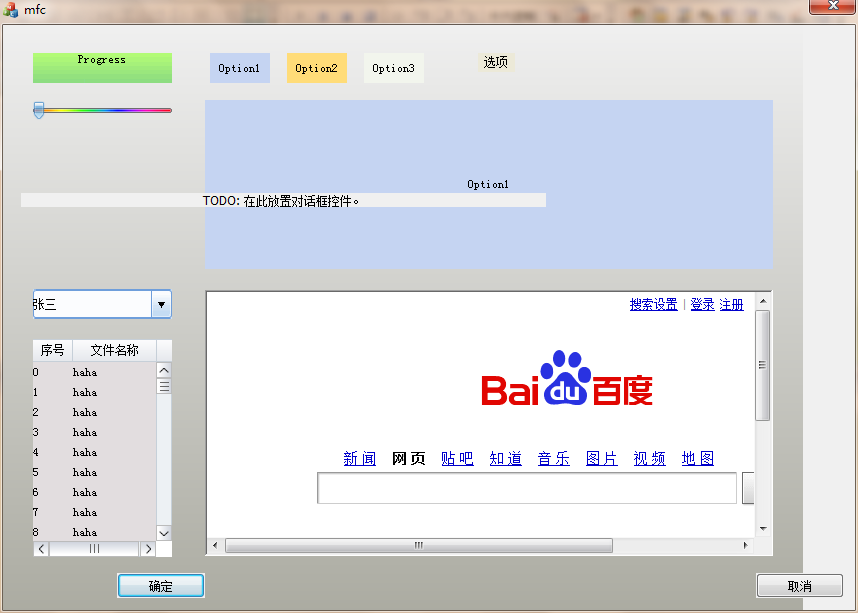Open the 新闻 link
Image resolution: width=858 pixels, height=613 pixels.
360,458
